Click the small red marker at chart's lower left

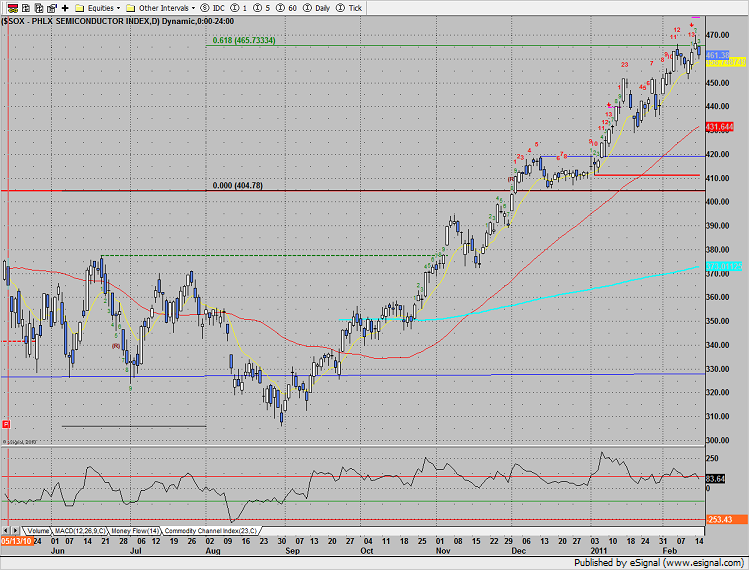tap(7, 424)
